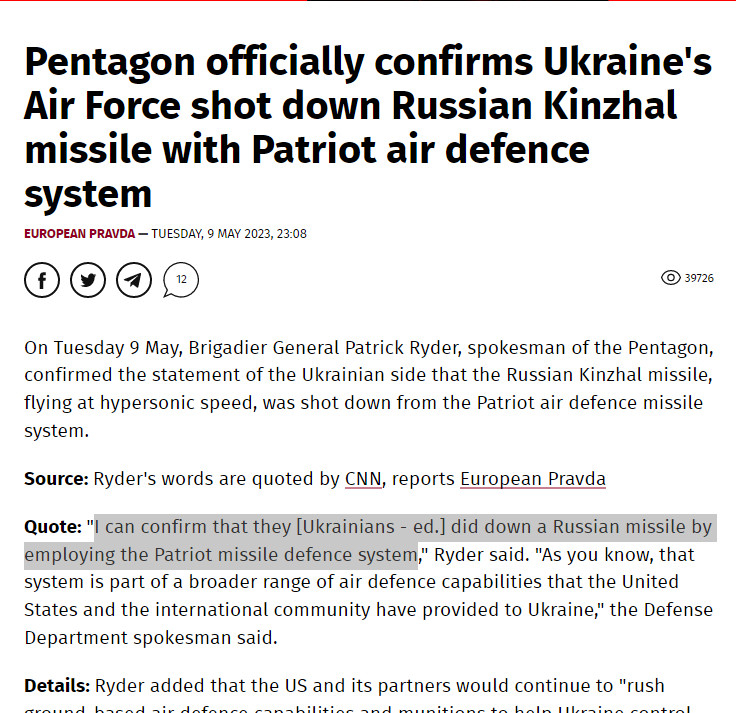The width and height of the screenshot is (736, 713).
Task: Open the CNN source link
Action: [x=363, y=479]
